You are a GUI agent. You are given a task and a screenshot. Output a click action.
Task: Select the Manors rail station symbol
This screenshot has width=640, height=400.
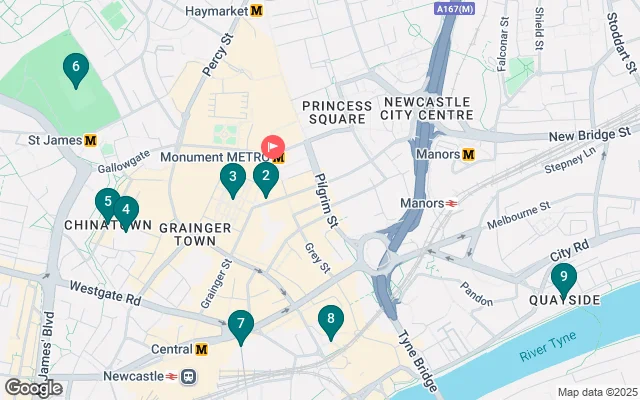click(451, 203)
